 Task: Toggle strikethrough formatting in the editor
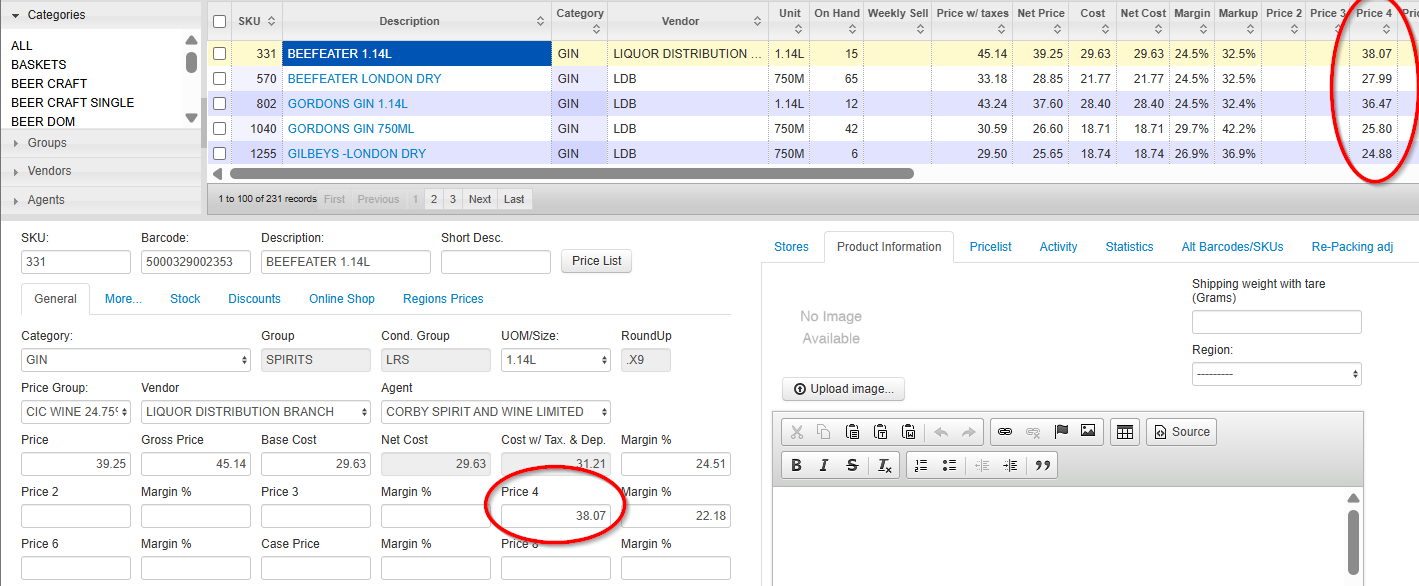[x=852, y=465]
